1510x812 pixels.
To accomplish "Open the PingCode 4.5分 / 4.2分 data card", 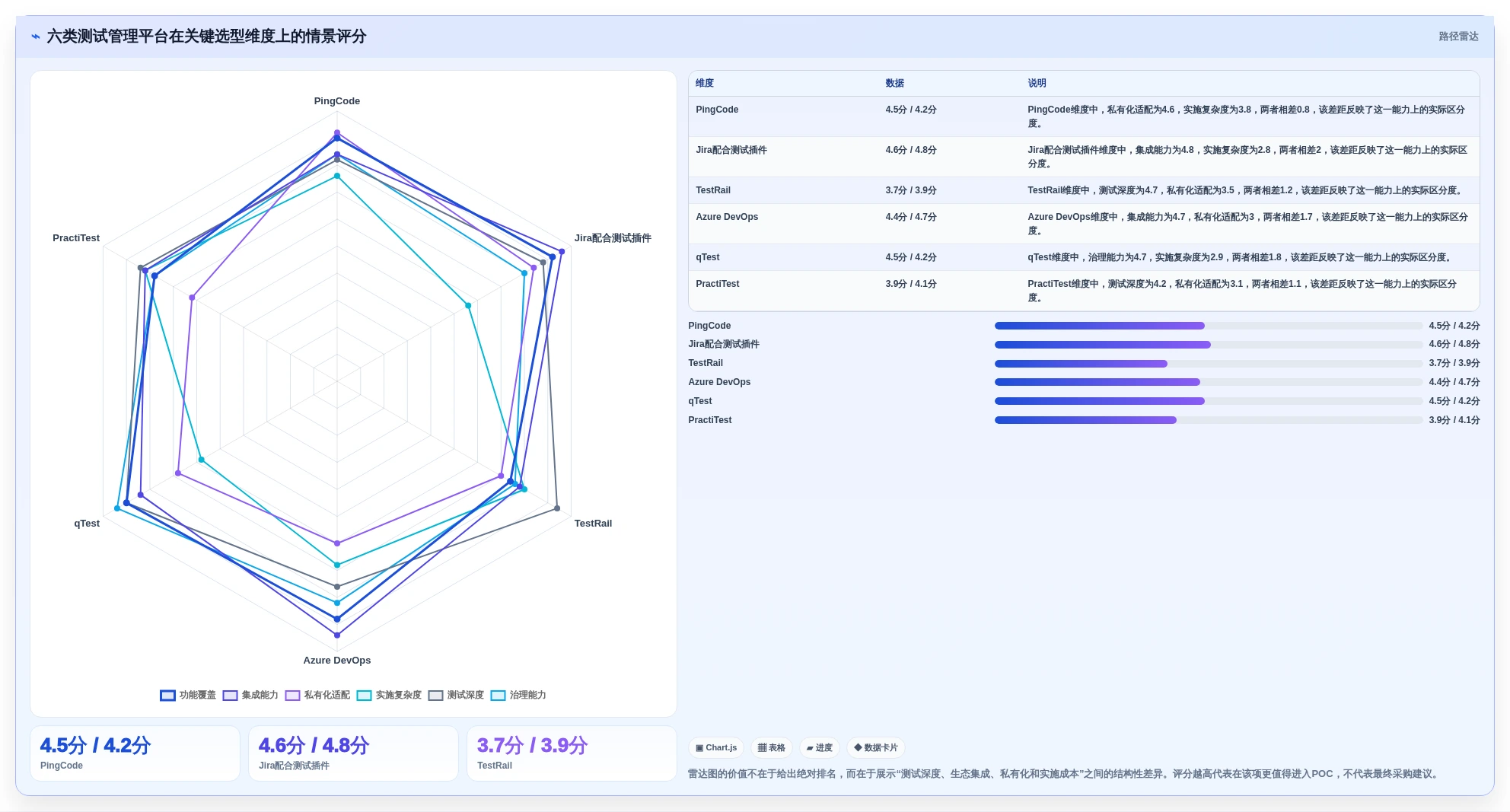I will click(135, 753).
